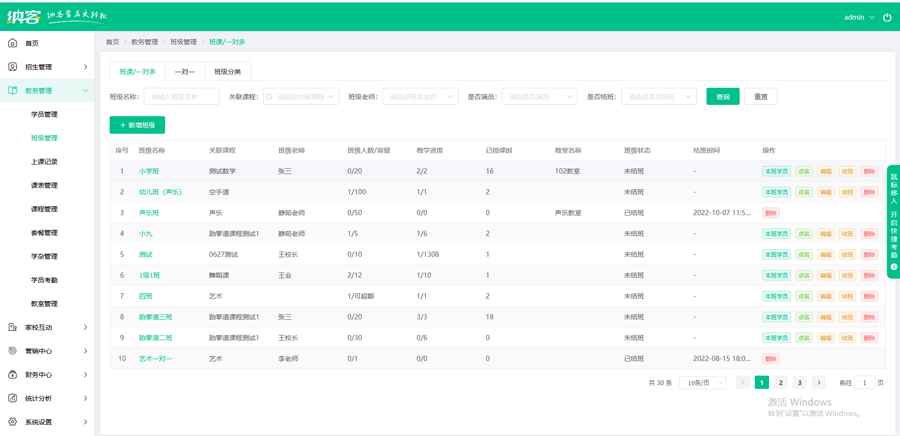Open 学员管理 in the sidebar submenu
900x436 pixels.
(44, 114)
